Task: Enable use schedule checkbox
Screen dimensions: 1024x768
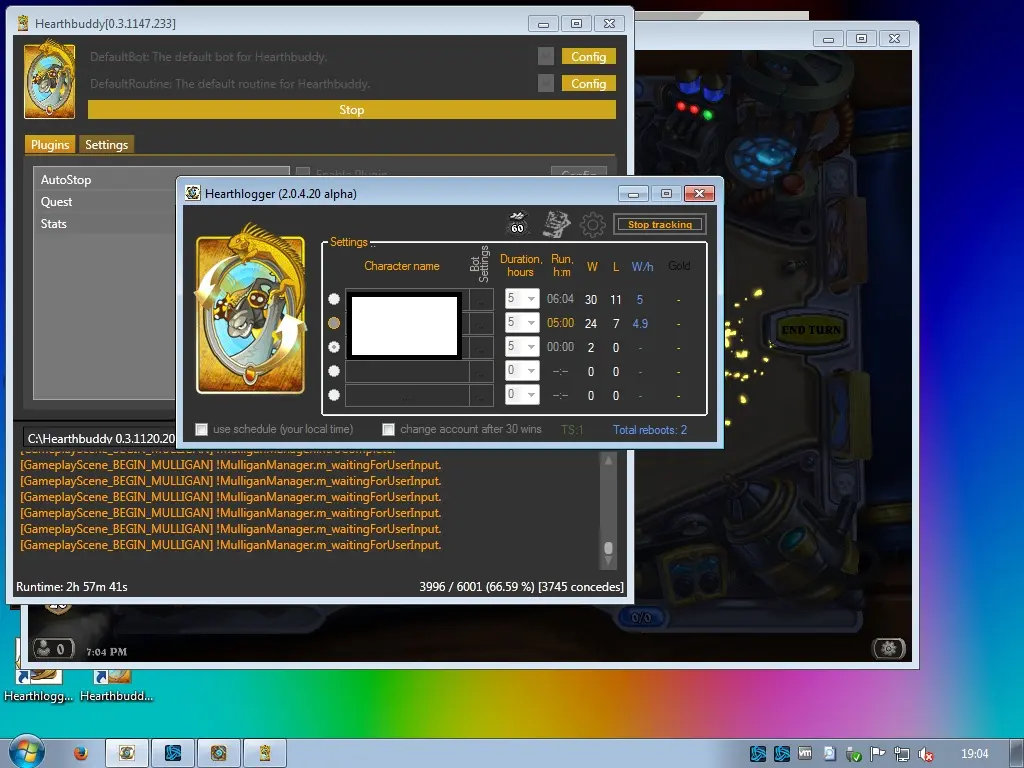Action: click(x=202, y=429)
